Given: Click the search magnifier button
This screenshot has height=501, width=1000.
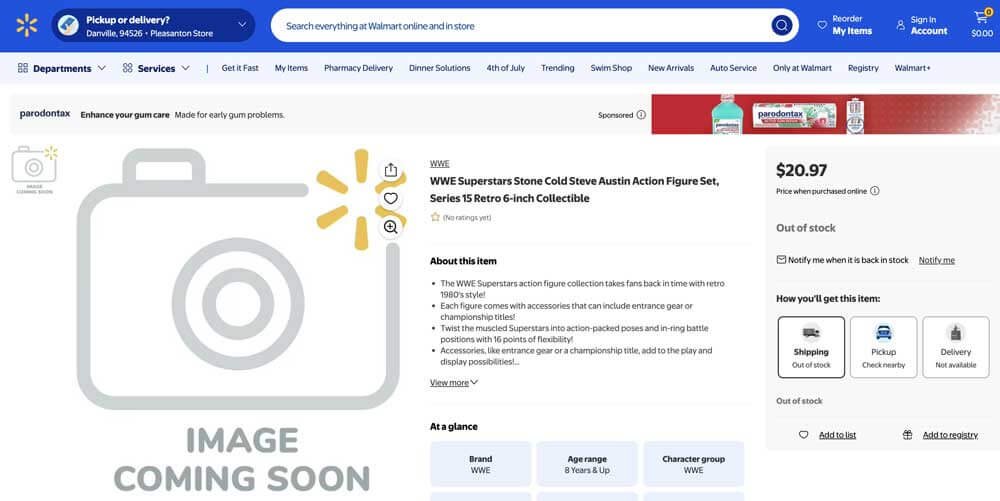Looking at the screenshot, I should (781, 26).
